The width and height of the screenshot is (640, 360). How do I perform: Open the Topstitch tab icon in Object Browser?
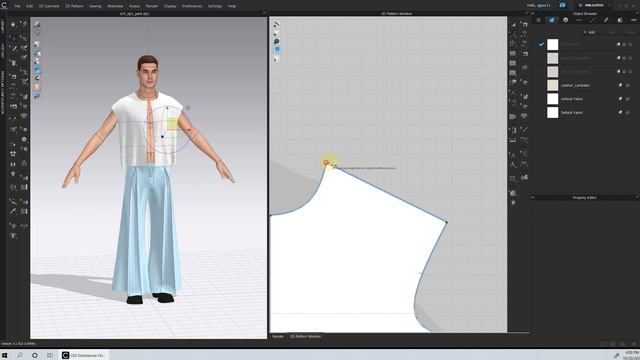[x=593, y=20]
